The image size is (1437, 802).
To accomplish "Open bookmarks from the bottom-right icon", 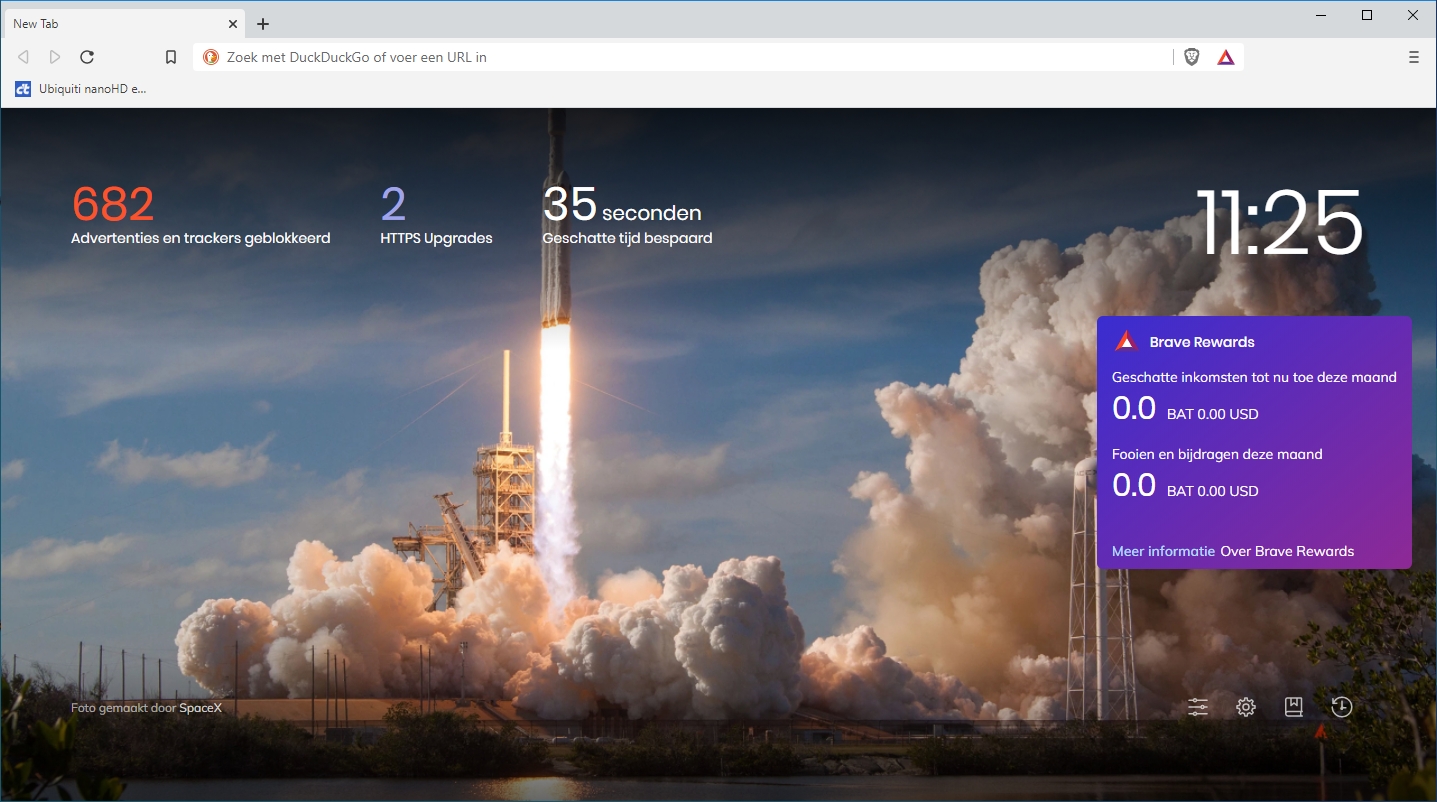I will coord(1293,707).
